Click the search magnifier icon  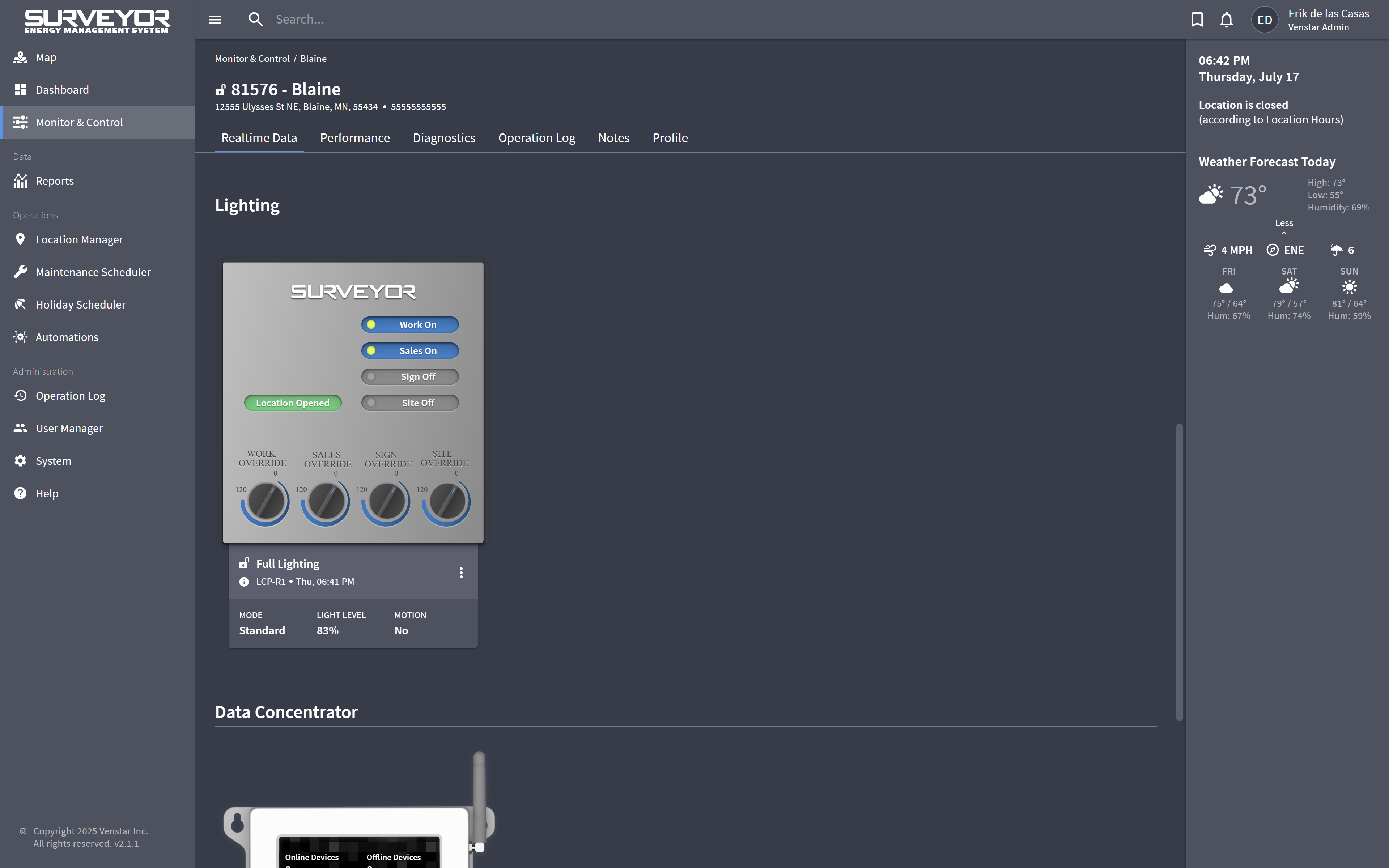coord(255,20)
